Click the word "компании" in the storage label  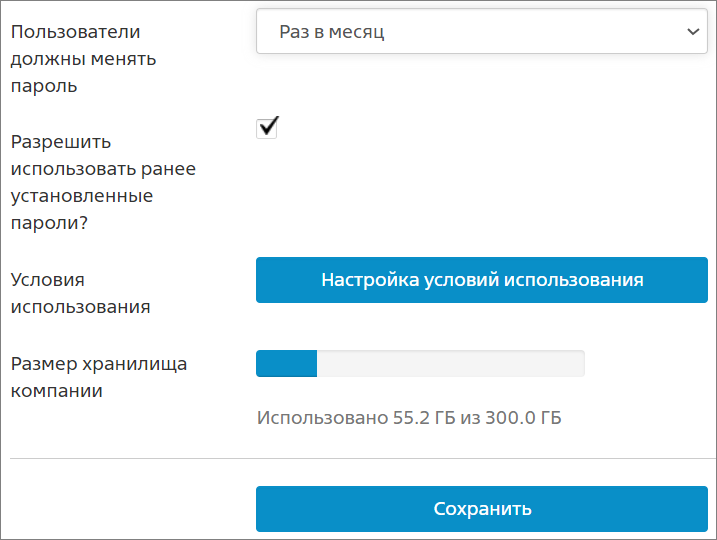point(56,391)
